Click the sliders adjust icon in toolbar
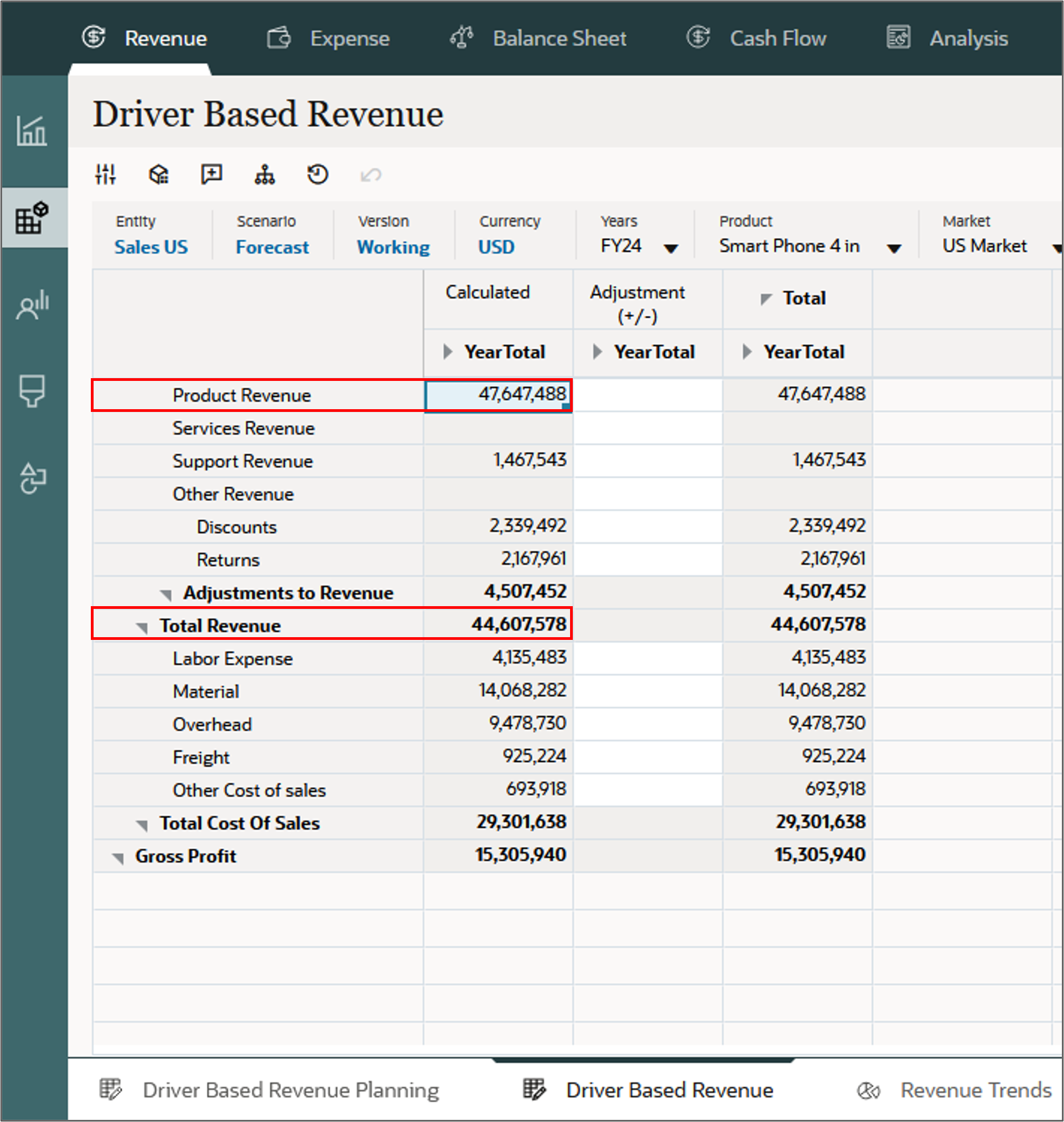Screen dimensions: 1064x1122 [x=106, y=174]
